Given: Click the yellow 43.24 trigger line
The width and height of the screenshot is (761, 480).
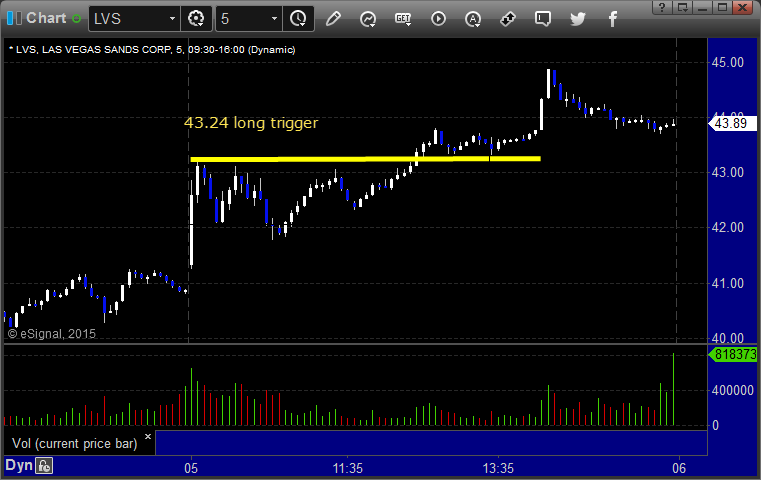Looking at the screenshot, I should click(x=365, y=159).
